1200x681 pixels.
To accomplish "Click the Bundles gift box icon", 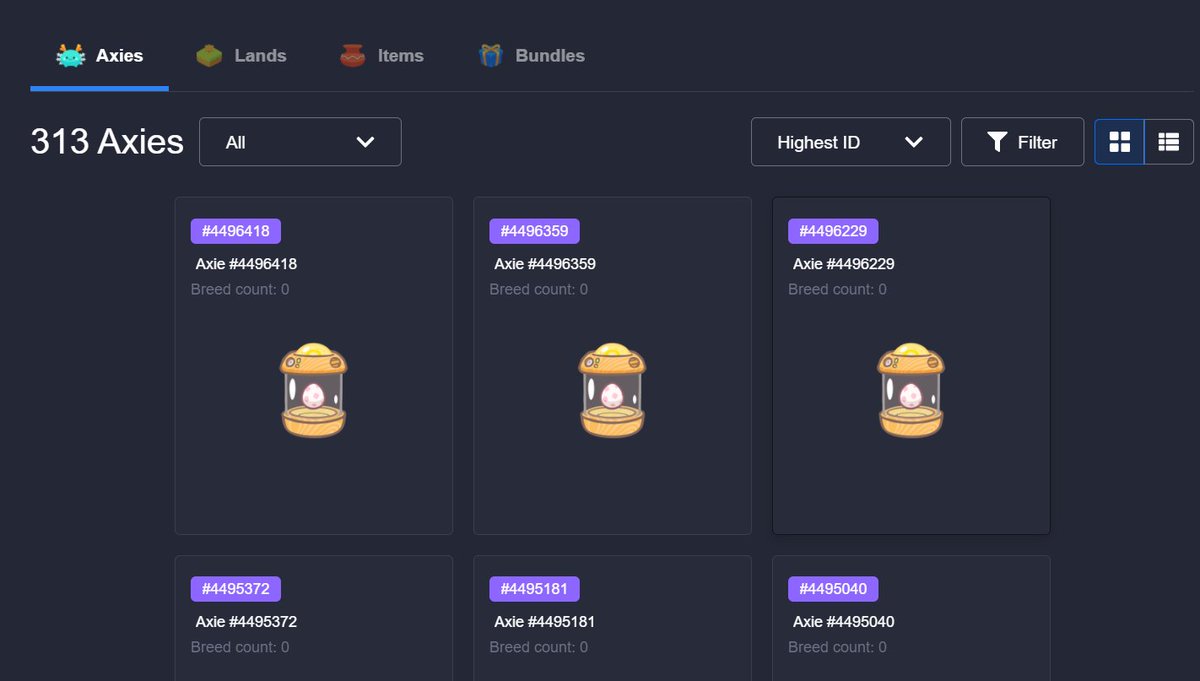I will (490, 56).
